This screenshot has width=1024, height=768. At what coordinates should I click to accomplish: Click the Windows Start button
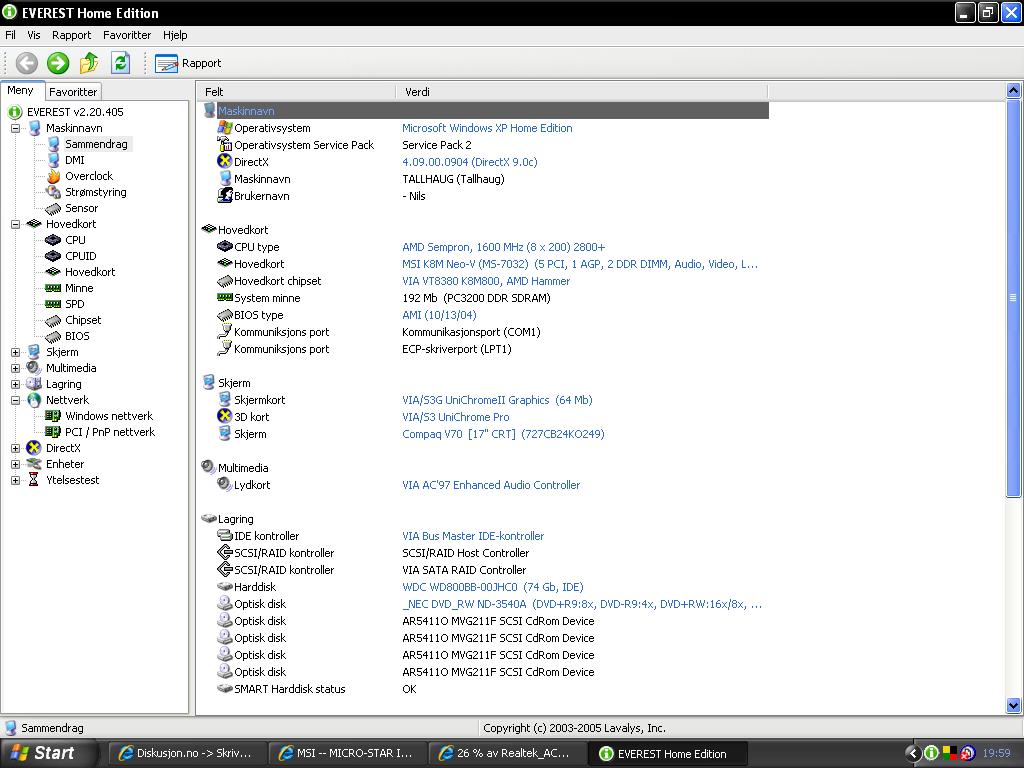click(47, 753)
